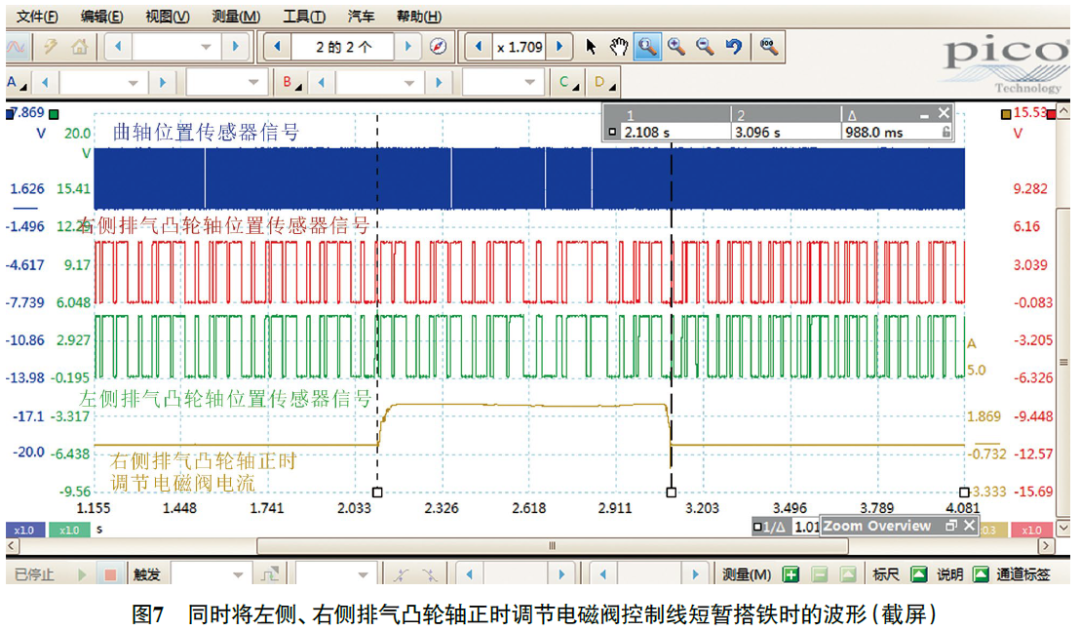Go to previous buffer beside '2 的 2 个'
Screen dimensions: 1080x631
tap(277, 47)
